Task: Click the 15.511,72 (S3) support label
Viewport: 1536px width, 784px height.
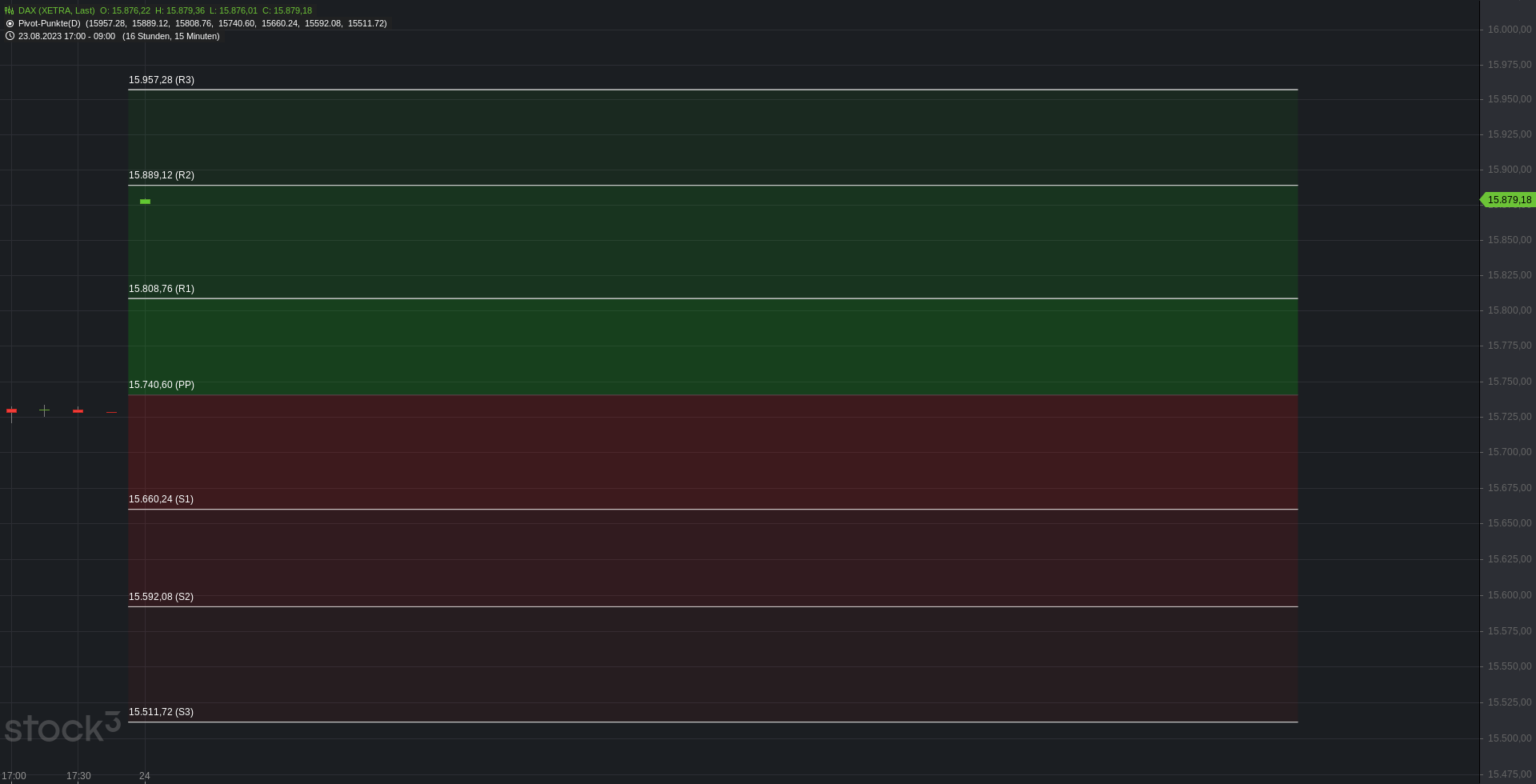Action: pyautogui.click(x=161, y=712)
